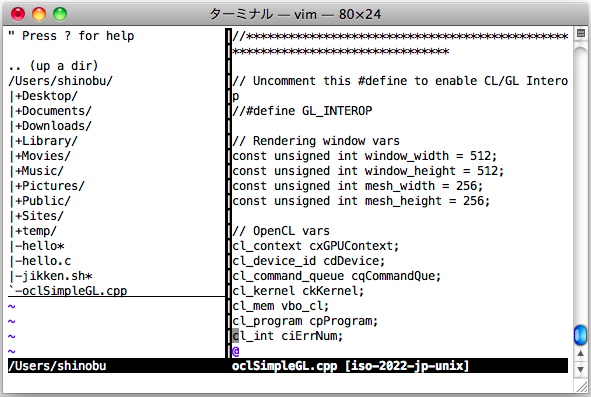This screenshot has width=591, height=397.
Task: Click the blue scrollbar thumb
Action: 580,335
